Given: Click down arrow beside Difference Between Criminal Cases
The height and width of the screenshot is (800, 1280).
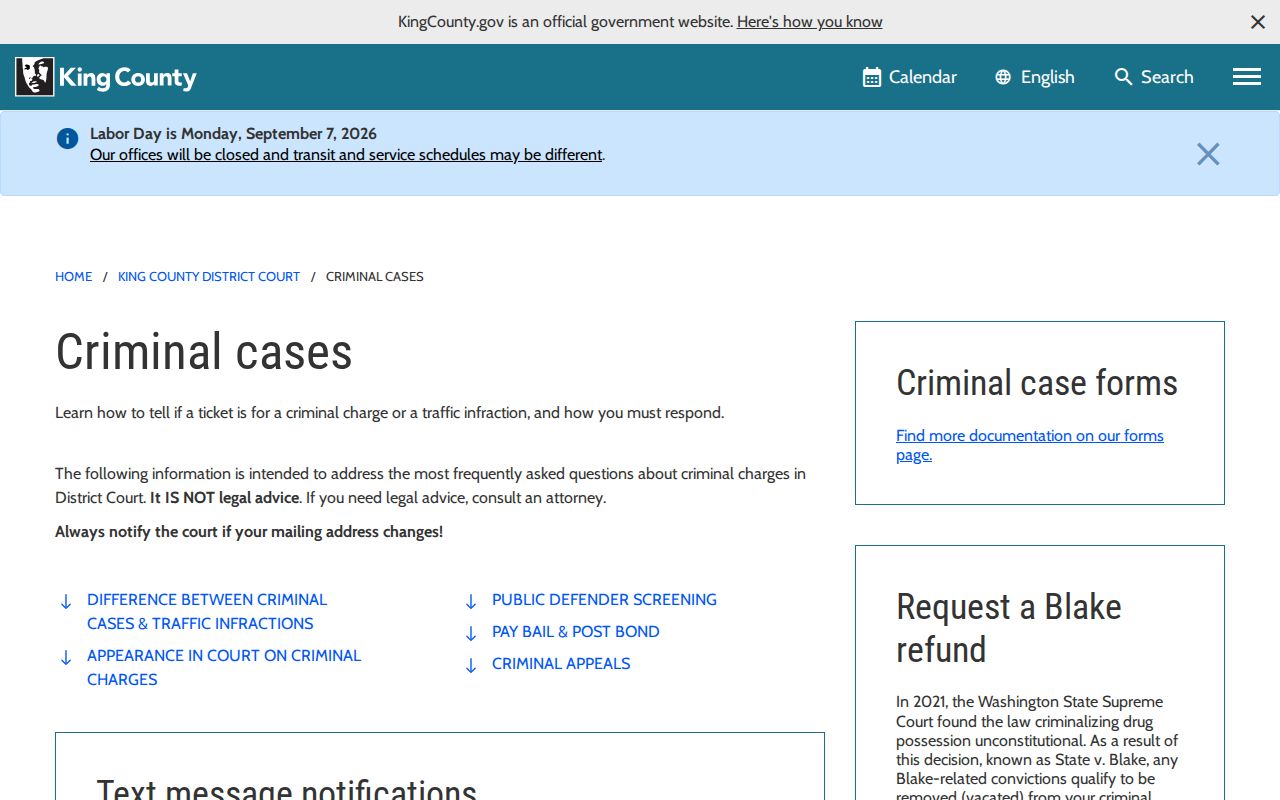Looking at the screenshot, I should pyautogui.click(x=66, y=602).
